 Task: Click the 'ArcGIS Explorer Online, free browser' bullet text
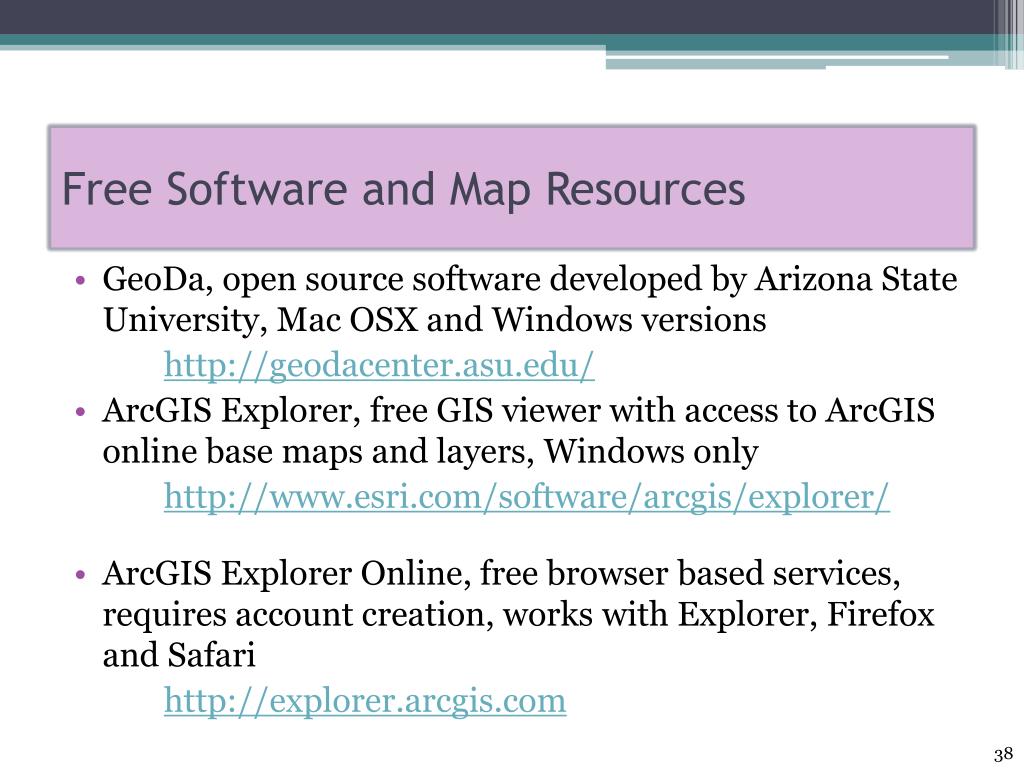502,573
